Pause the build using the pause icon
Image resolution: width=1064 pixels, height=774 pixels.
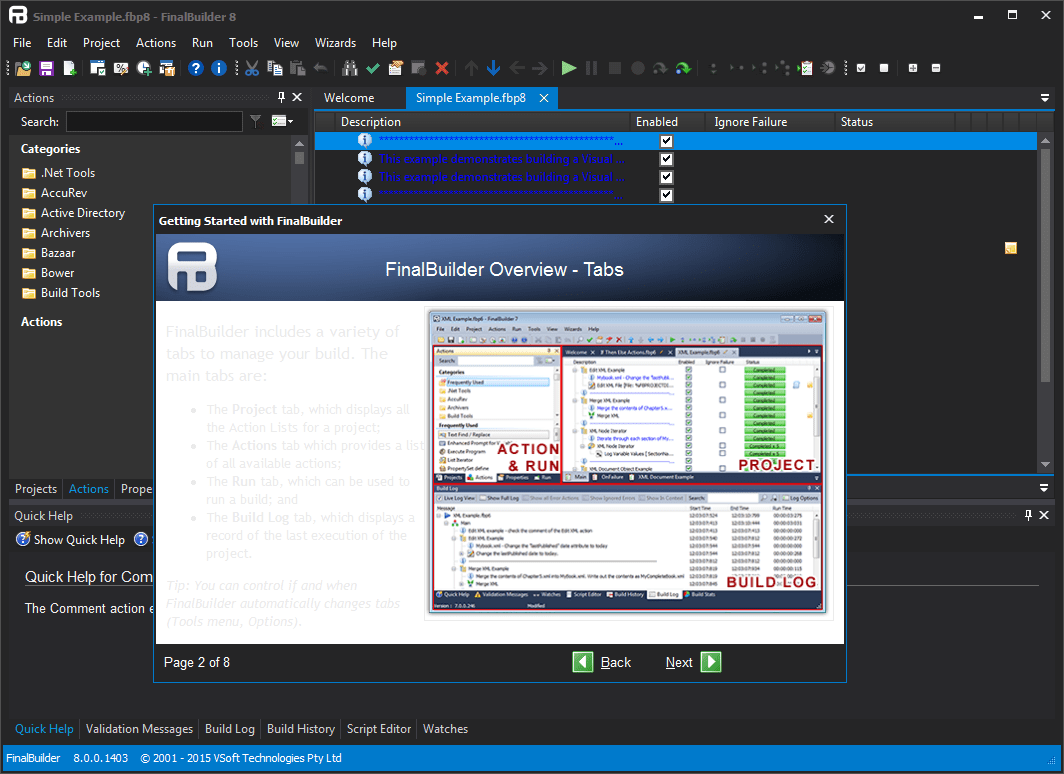click(x=591, y=67)
